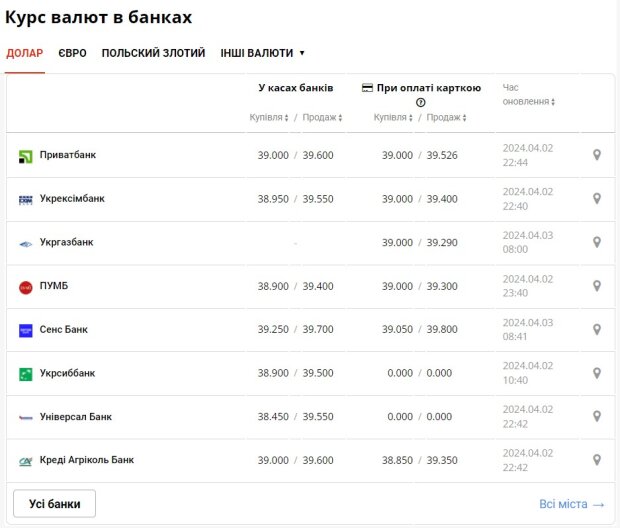The width and height of the screenshot is (620, 528).
Task: Sort by cash desk Купівля column
Action: click(269, 117)
